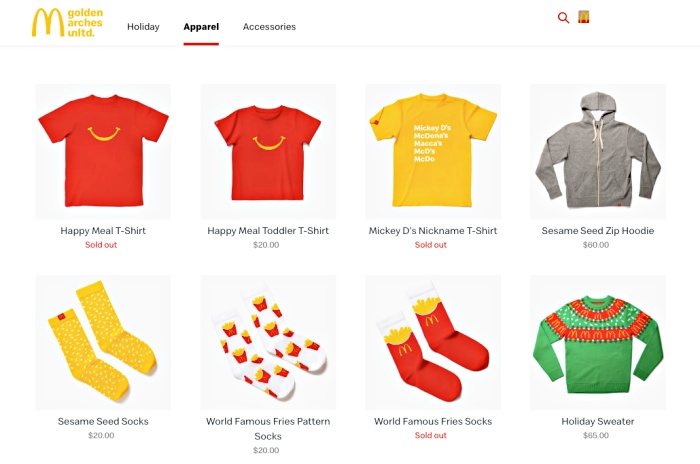Click the Golden Arches Unltd. logo
Screen dimensions: 700x464
pyautogui.click(x=67, y=22)
